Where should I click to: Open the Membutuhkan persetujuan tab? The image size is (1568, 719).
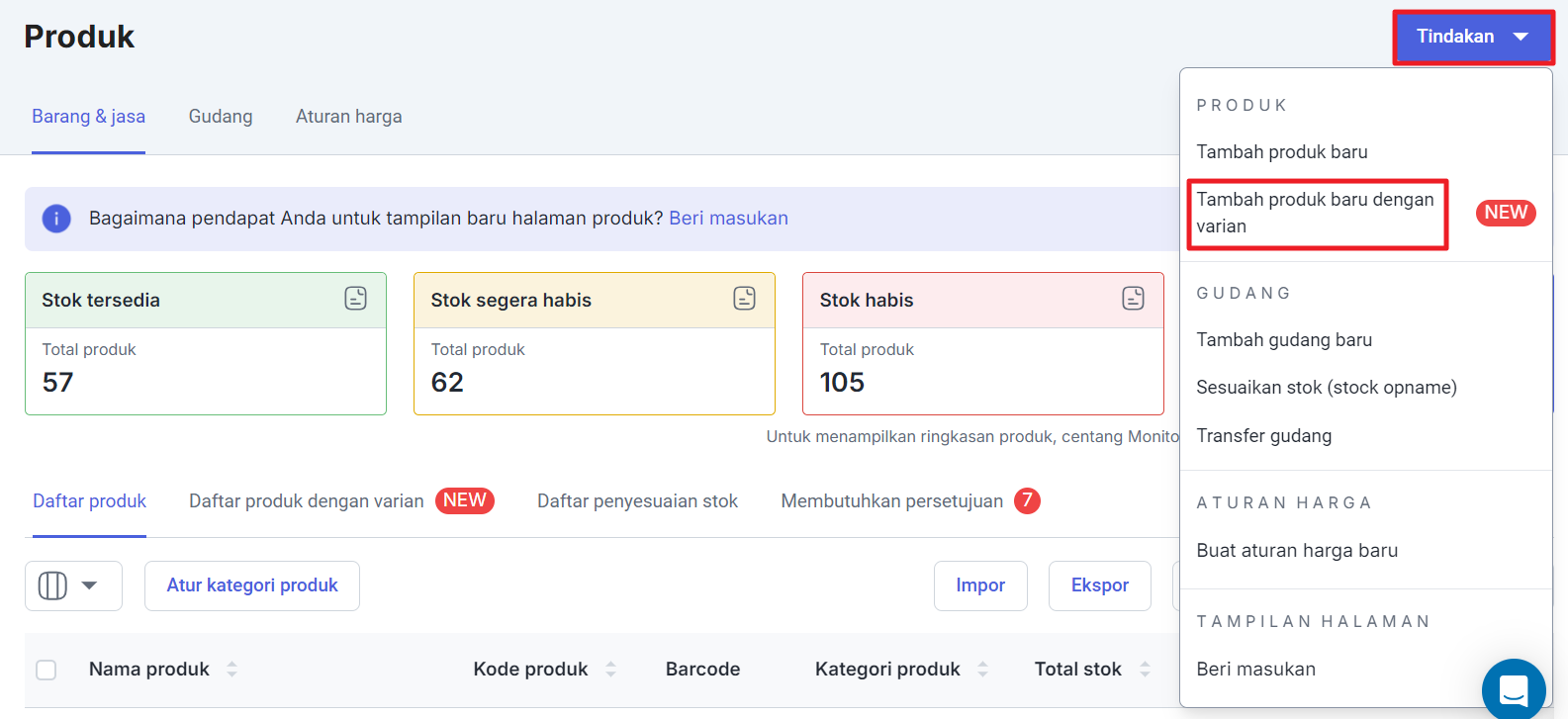[891, 501]
